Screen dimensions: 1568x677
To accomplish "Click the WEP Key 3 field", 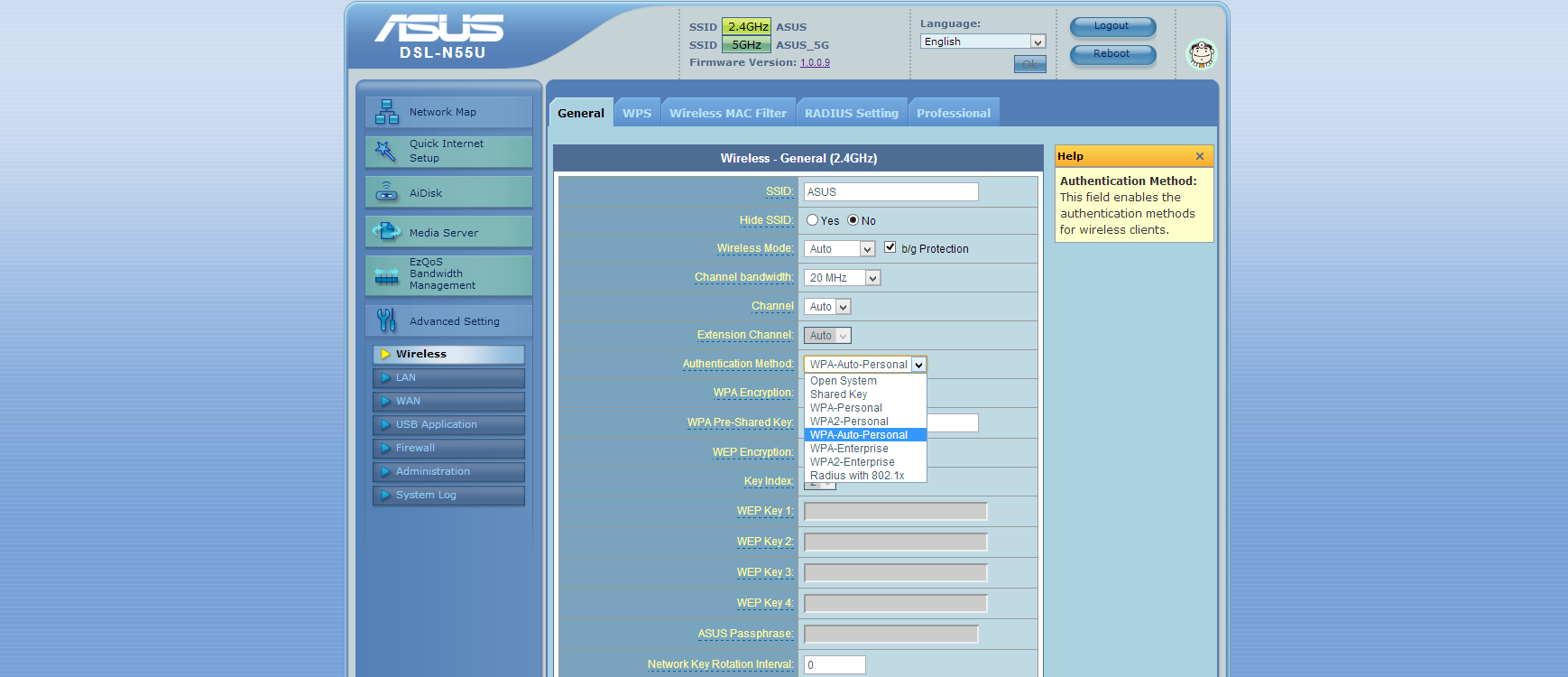I will (x=896, y=573).
